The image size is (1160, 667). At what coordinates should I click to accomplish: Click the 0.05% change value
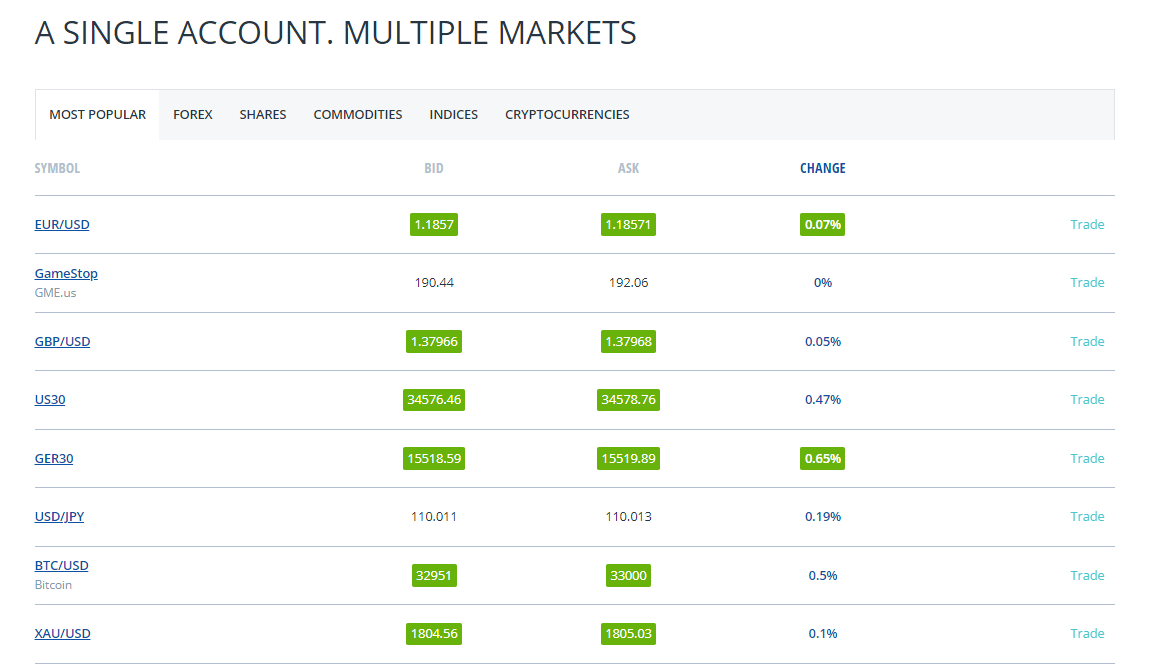coord(823,341)
